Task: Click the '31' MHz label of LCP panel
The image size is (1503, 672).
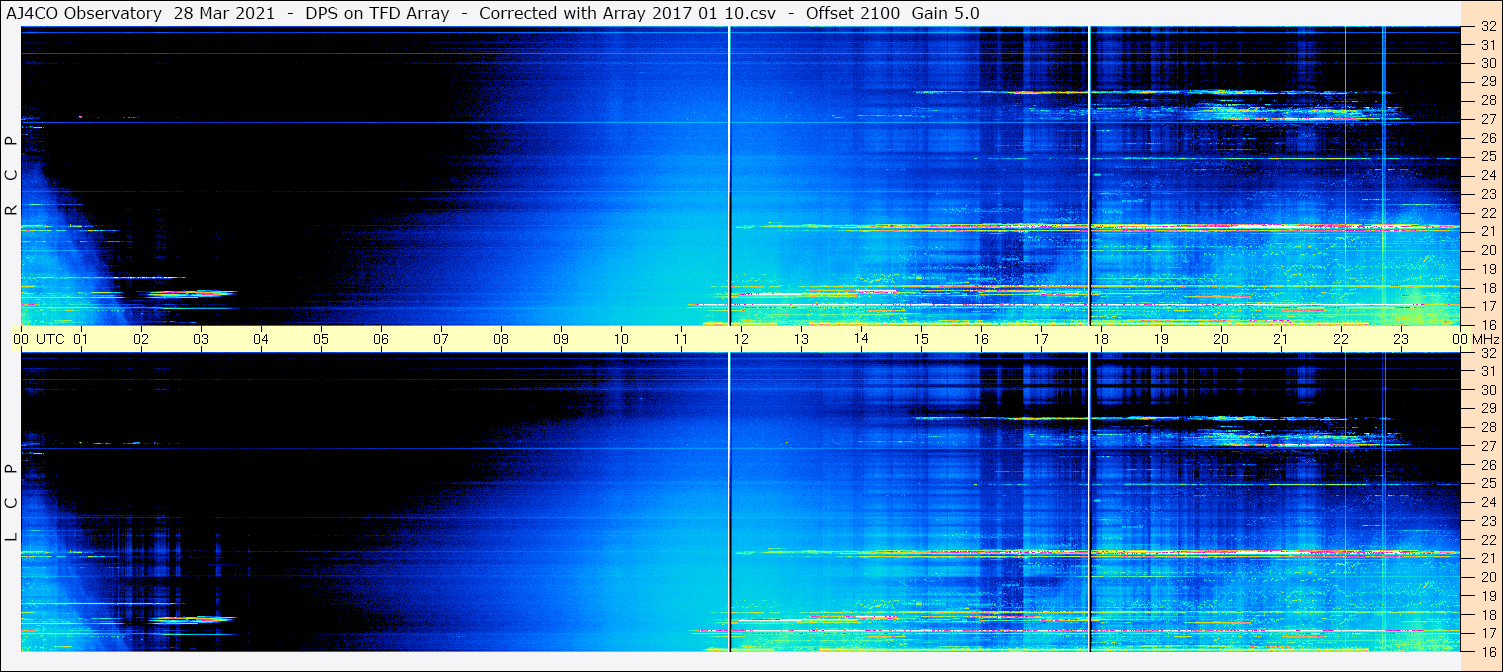Action: click(x=1487, y=372)
